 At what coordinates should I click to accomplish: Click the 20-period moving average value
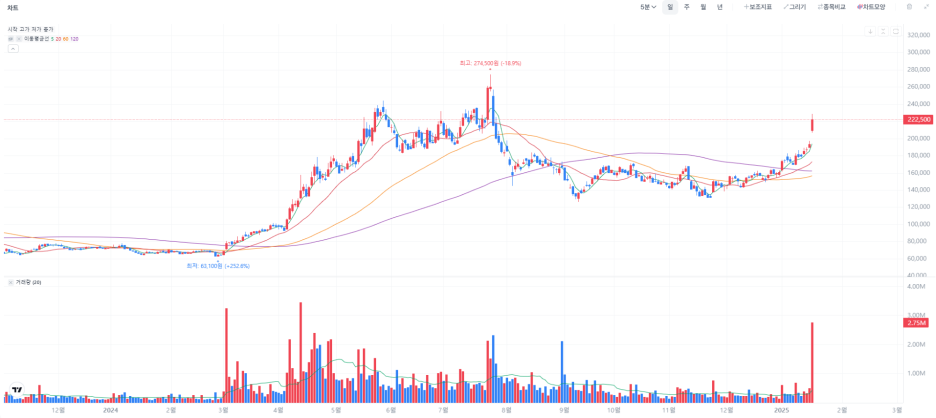coord(58,39)
